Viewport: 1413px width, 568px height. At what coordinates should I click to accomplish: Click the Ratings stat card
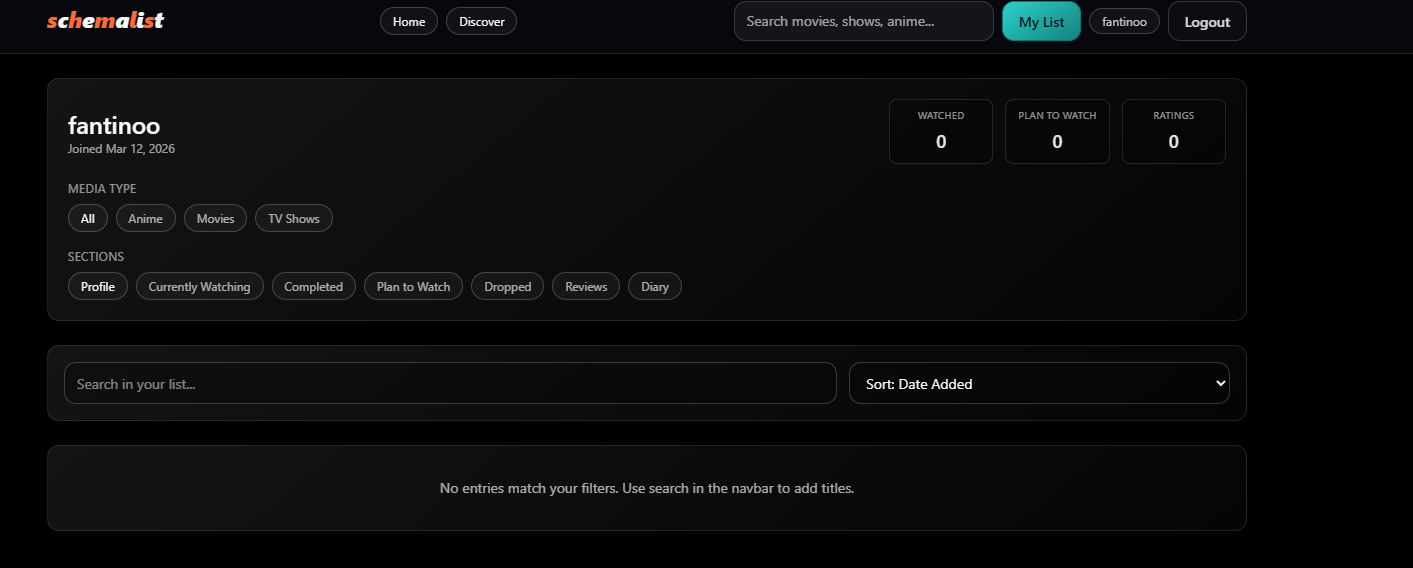coord(1174,131)
